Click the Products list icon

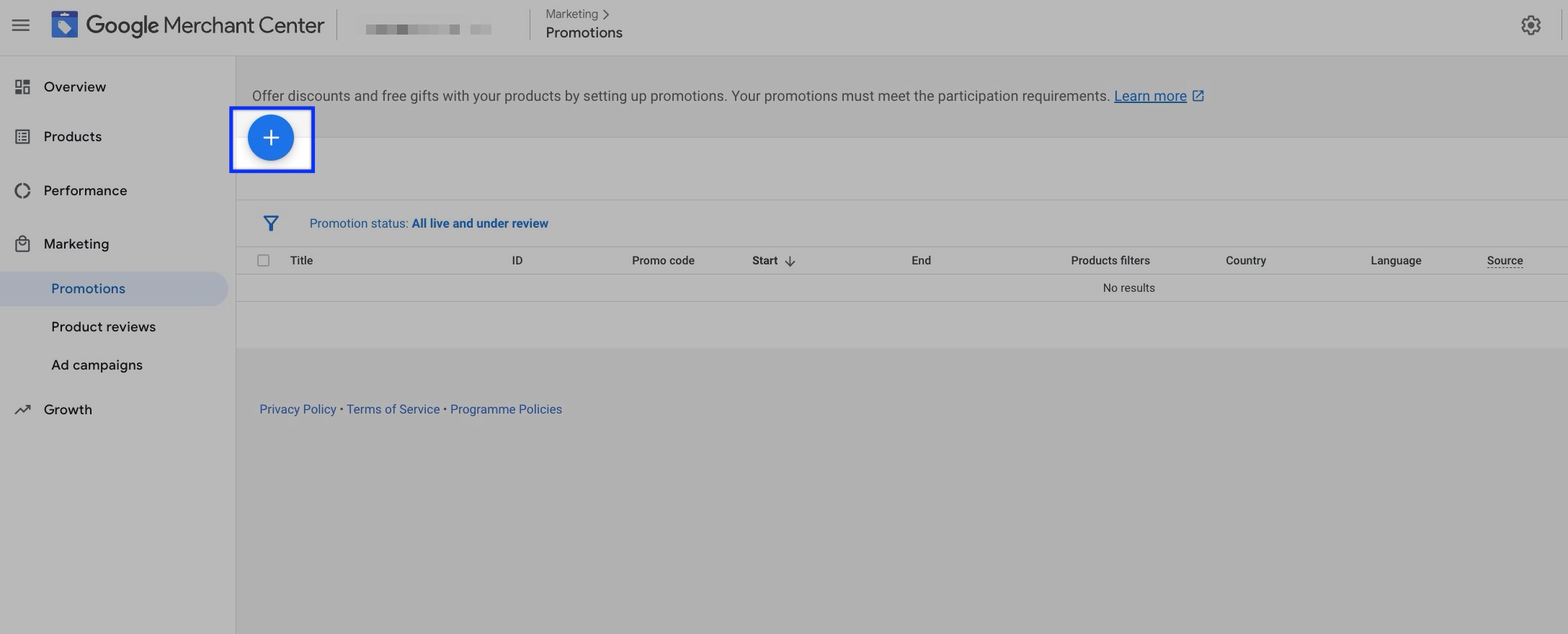pos(22,137)
